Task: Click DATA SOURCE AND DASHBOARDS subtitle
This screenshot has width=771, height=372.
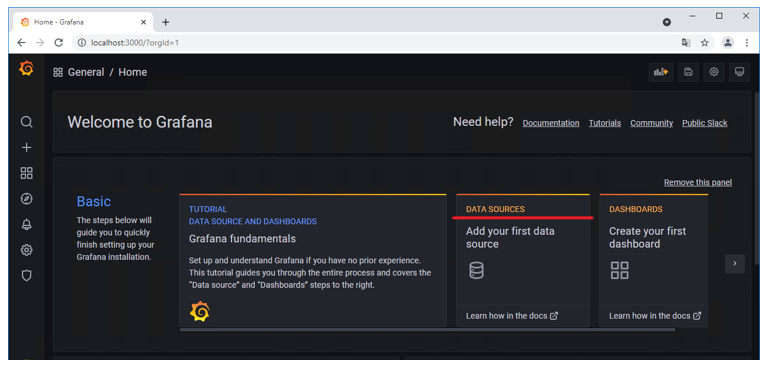Action: (253, 222)
